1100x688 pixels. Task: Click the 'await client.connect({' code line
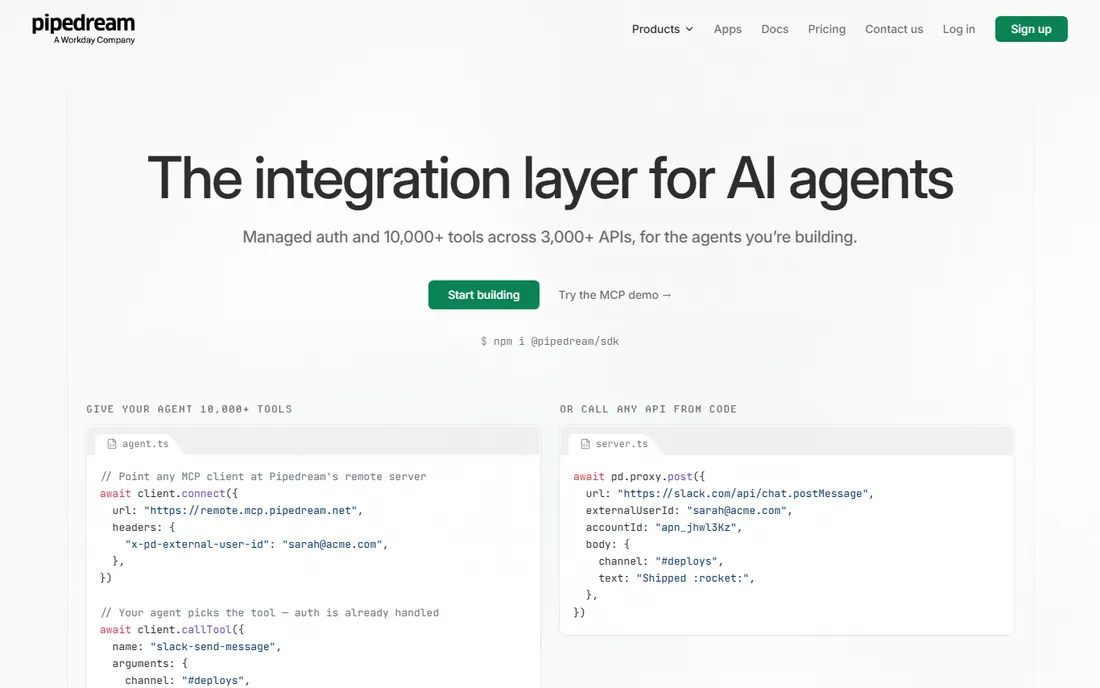169,494
